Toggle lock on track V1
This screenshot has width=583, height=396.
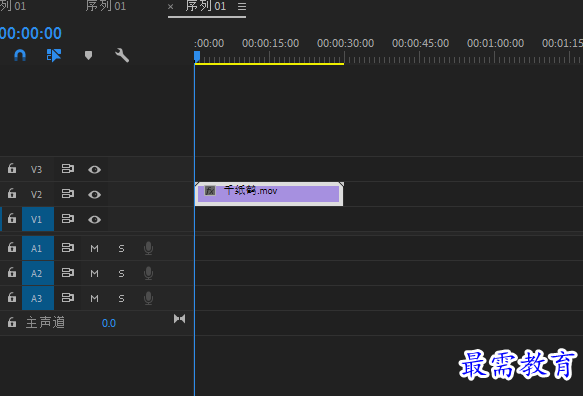point(12,218)
